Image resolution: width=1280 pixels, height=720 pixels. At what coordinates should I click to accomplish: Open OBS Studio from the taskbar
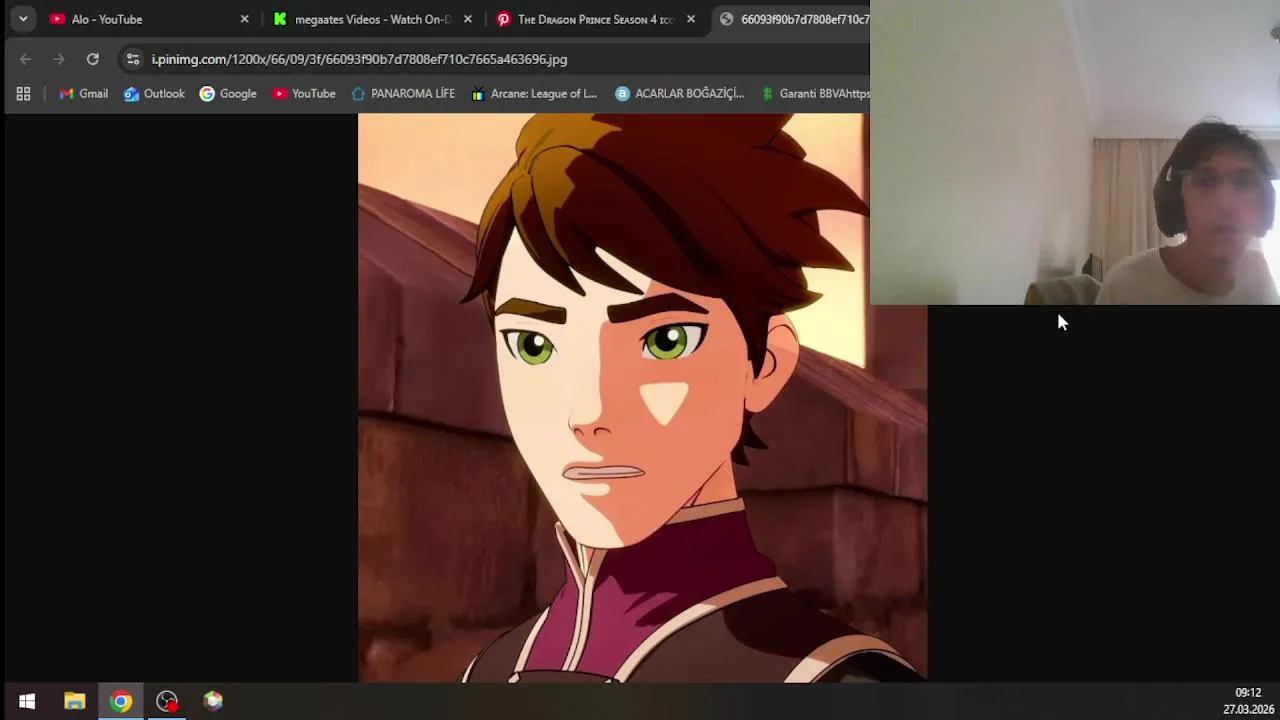(167, 701)
